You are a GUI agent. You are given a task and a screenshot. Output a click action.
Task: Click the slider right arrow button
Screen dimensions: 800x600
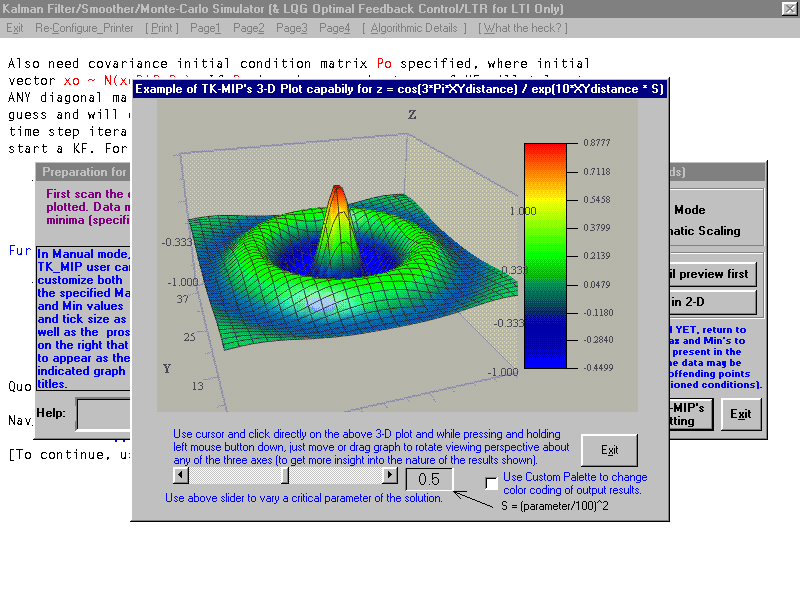tap(390, 476)
